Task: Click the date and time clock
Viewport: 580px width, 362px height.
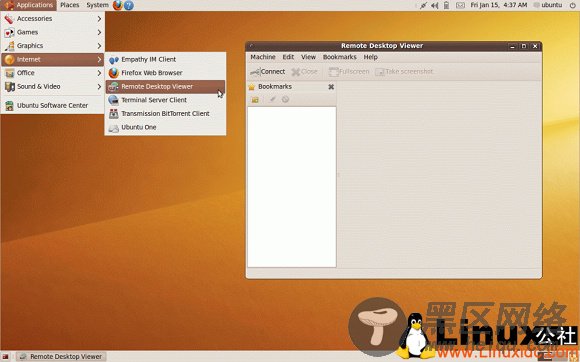Action: point(499,5)
